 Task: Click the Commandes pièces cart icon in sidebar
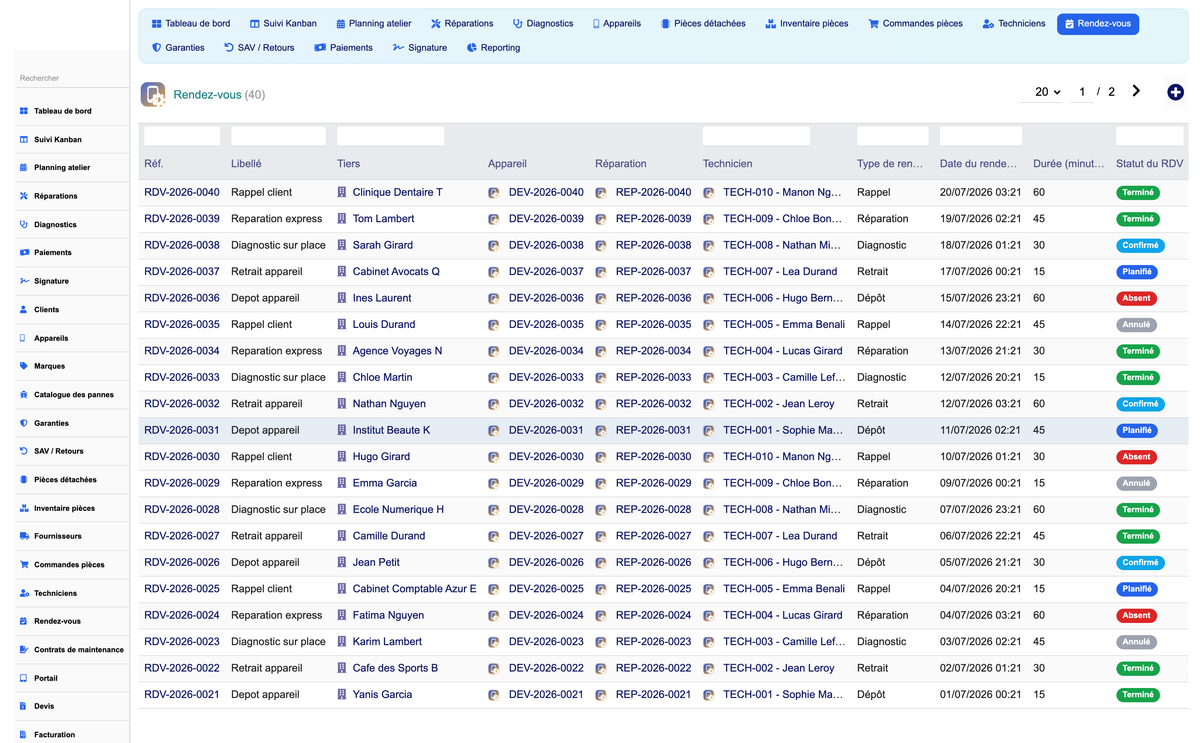coord(24,565)
